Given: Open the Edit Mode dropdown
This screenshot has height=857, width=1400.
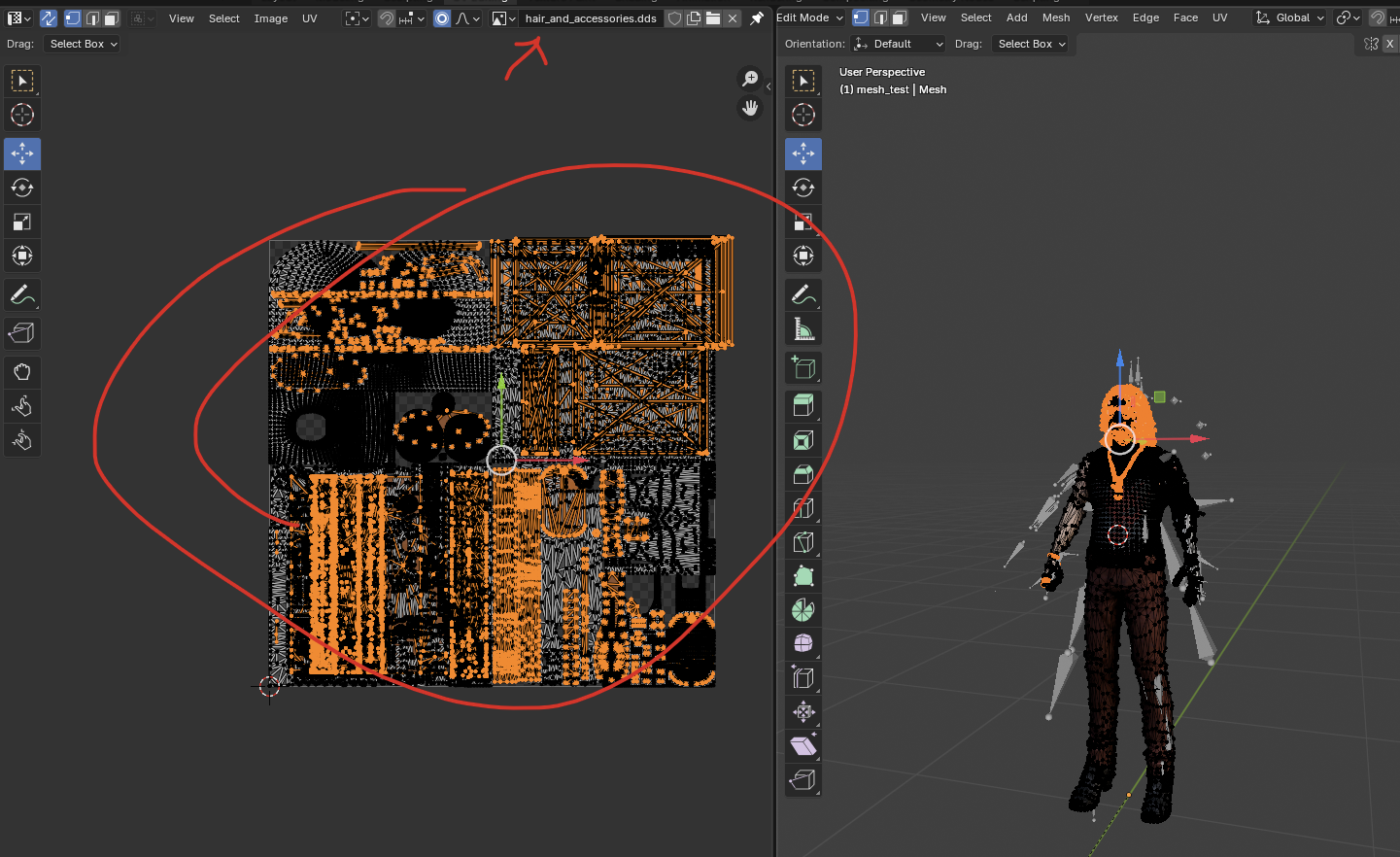Looking at the screenshot, I should click(810, 17).
